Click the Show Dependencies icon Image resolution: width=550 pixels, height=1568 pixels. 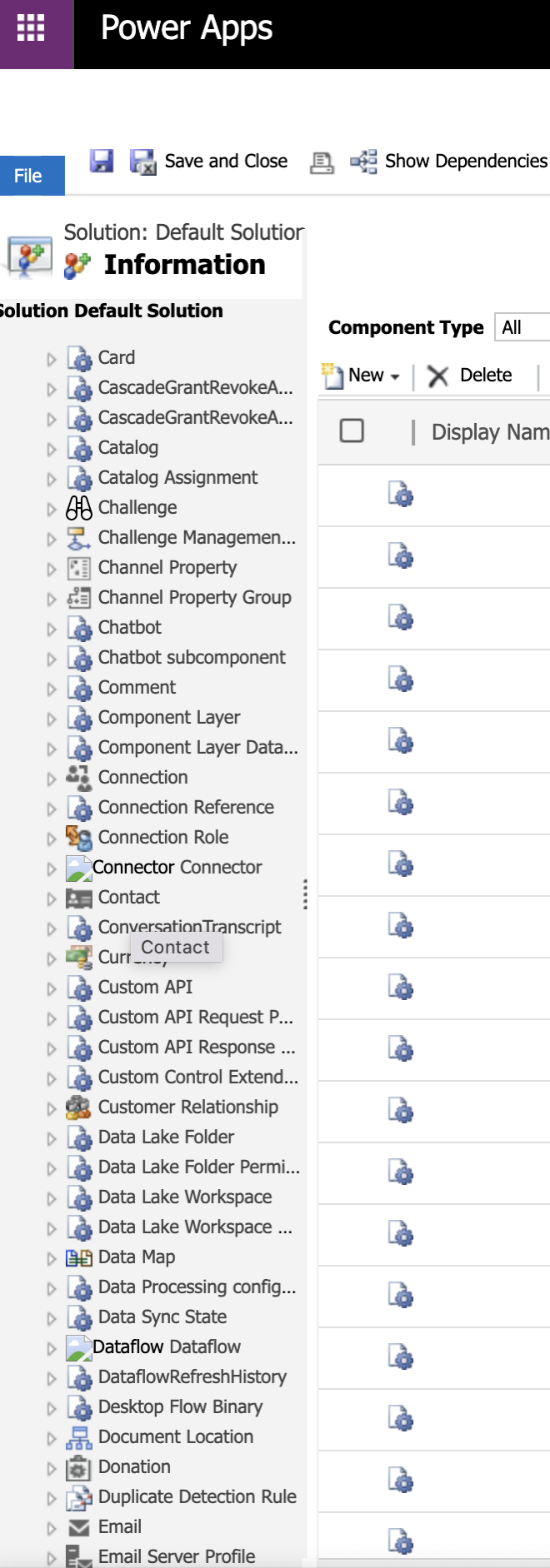pyautogui.click(x=363, y=161)
